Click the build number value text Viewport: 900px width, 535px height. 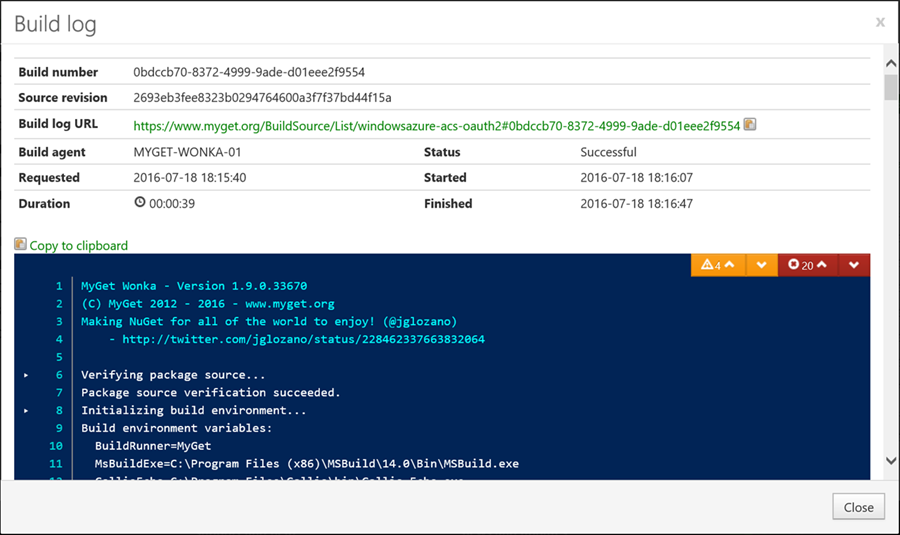coord(249,72)
